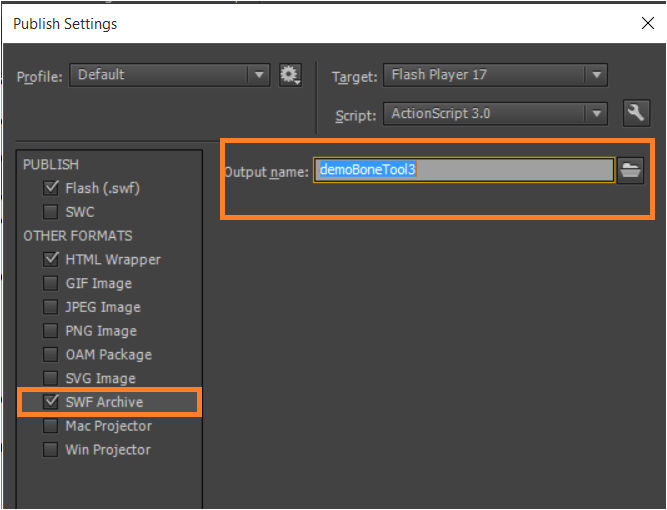
Task: Browse output location with folder icon
Action: (x=630, y=171)
